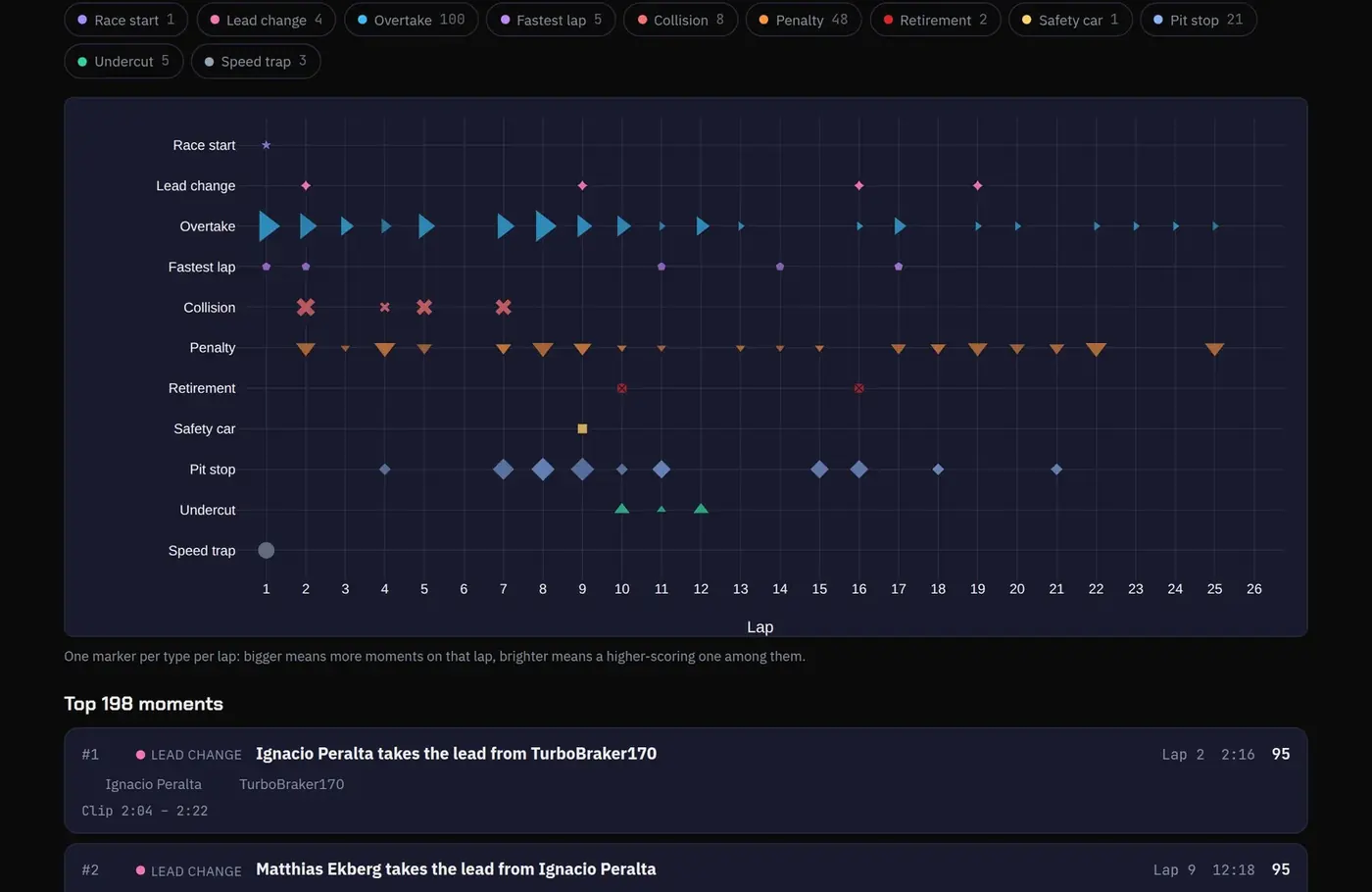Image resolution: width=1372 pixels, height=892 pixels.
Task: Click the Lead change marker on lap 2
Action: [306, 185]
